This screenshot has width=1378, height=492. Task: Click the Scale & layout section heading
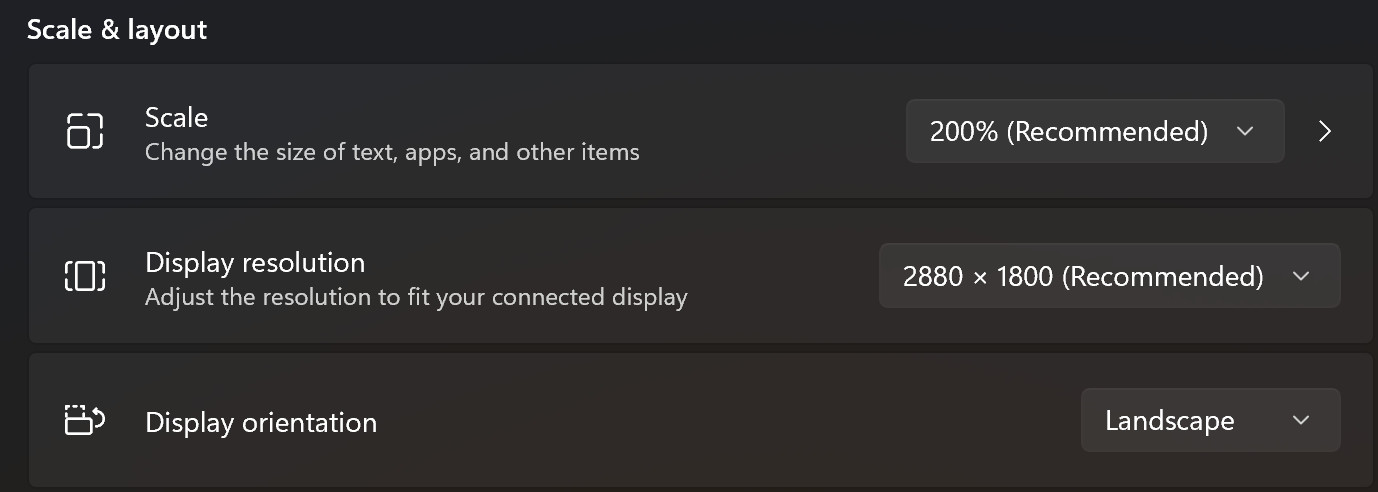tap(117, 30)
